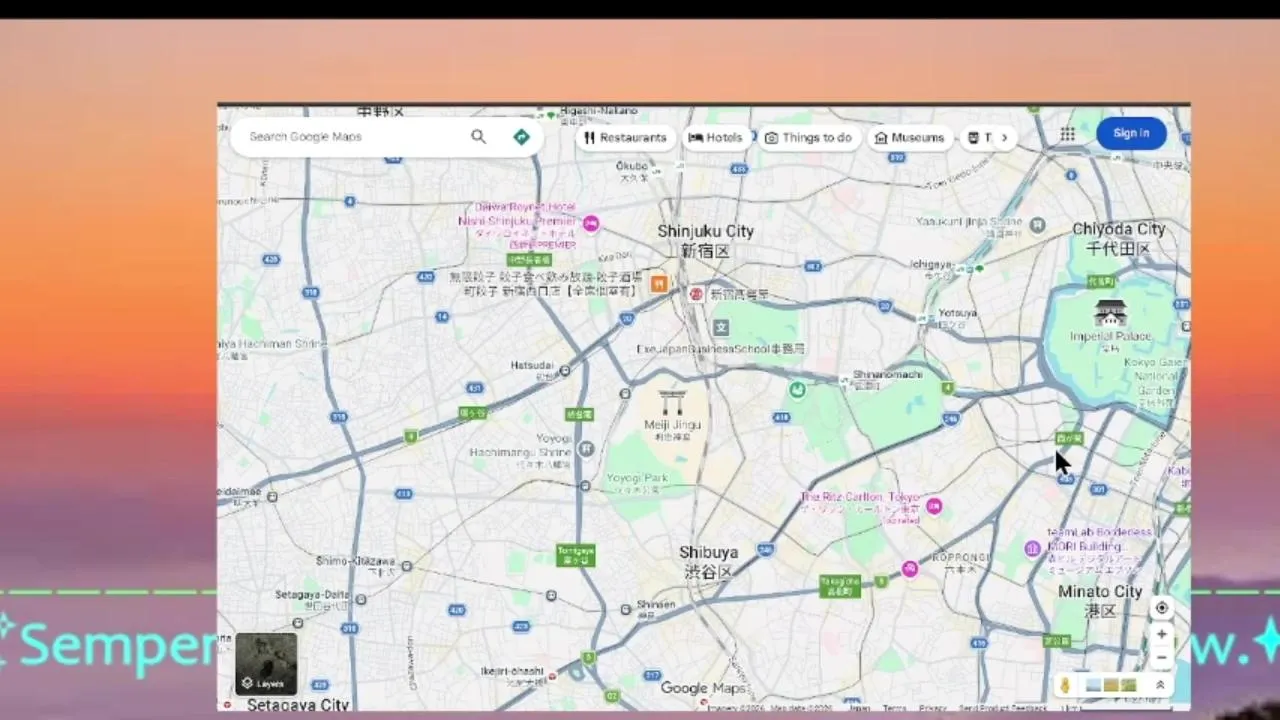The image size is (1280, 720).
Task: Click the Hachimangu Shrine gray marker
Action: [586, 449]
